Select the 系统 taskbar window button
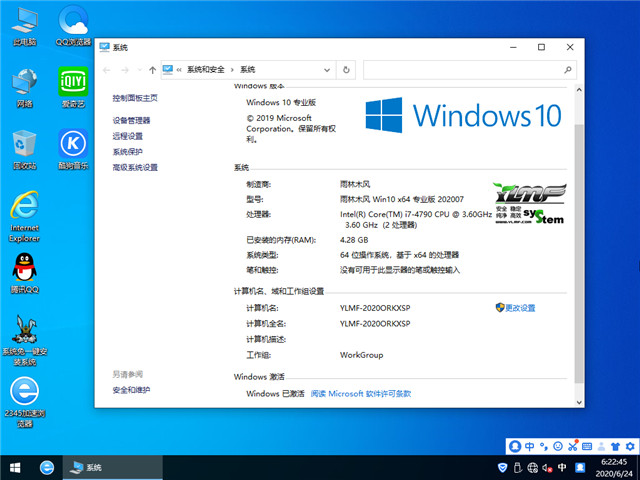Image resolution: width=640 pixels, height=480 pixels. click(x=113, y=468)
